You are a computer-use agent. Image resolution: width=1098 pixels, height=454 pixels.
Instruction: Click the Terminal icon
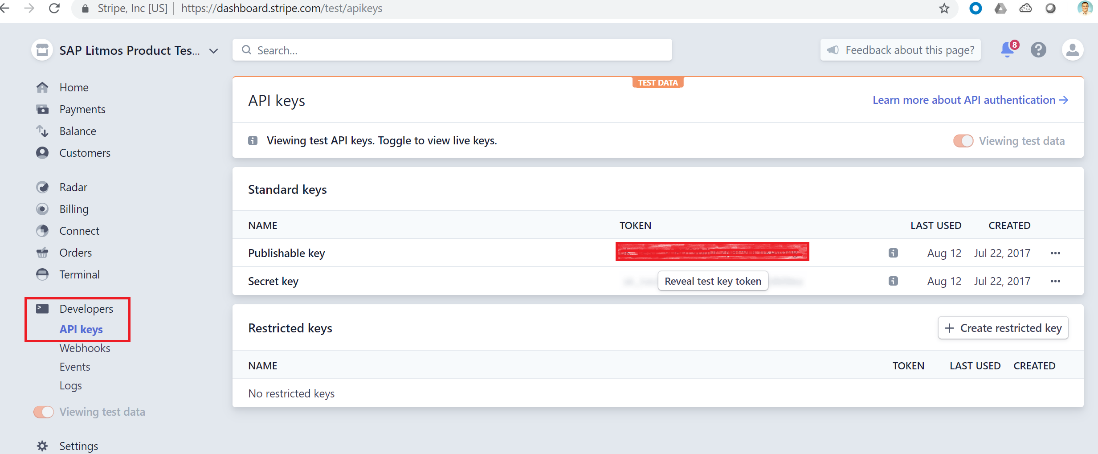[43, 275]
